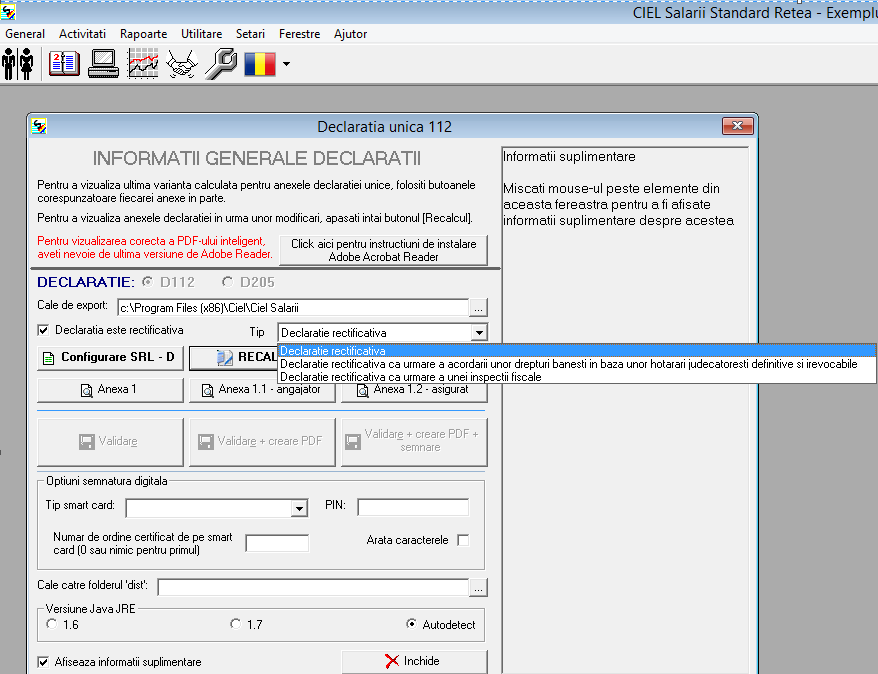The width and height of the screenshot is (878, 674).
Task: Click the Declaratia unica 112 window icon
Action: pos(39,126)
